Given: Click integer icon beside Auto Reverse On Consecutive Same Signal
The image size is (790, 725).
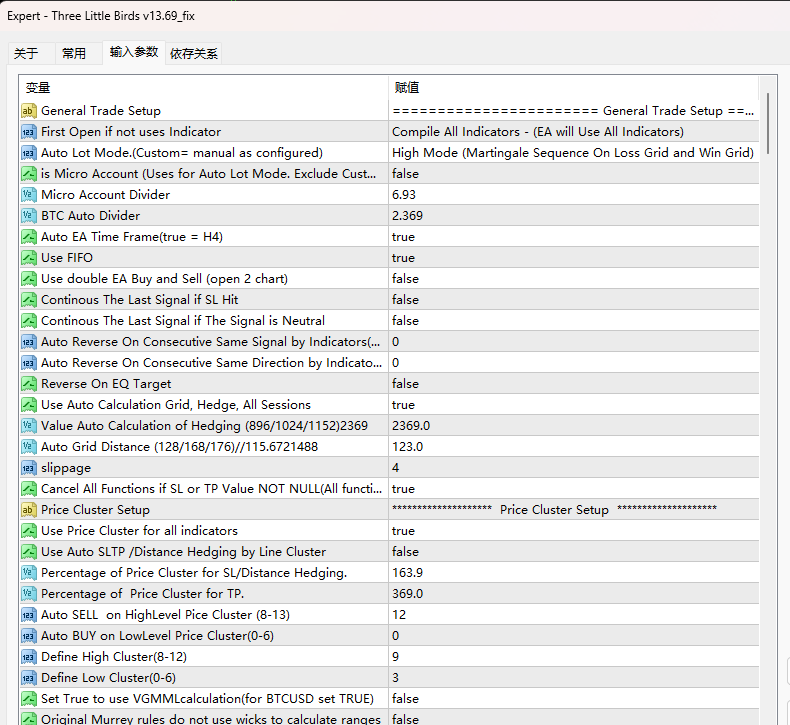Looking at the screenshot, I should 29,342.
